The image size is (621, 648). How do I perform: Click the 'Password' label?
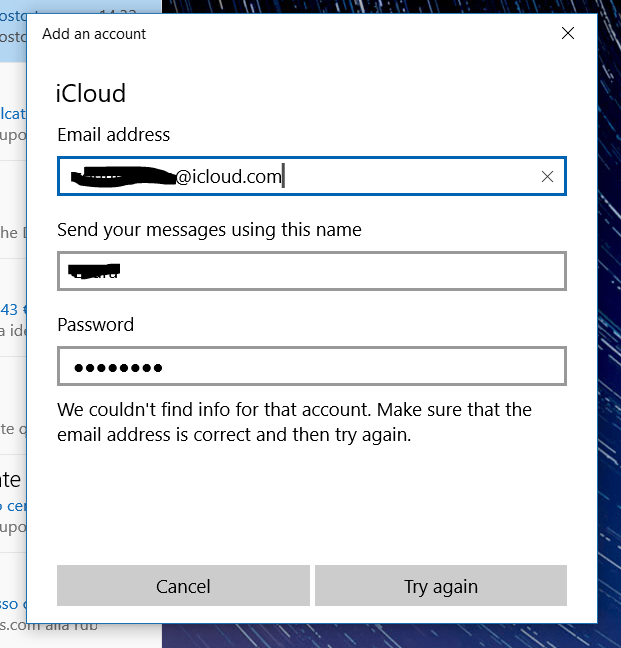95,325
